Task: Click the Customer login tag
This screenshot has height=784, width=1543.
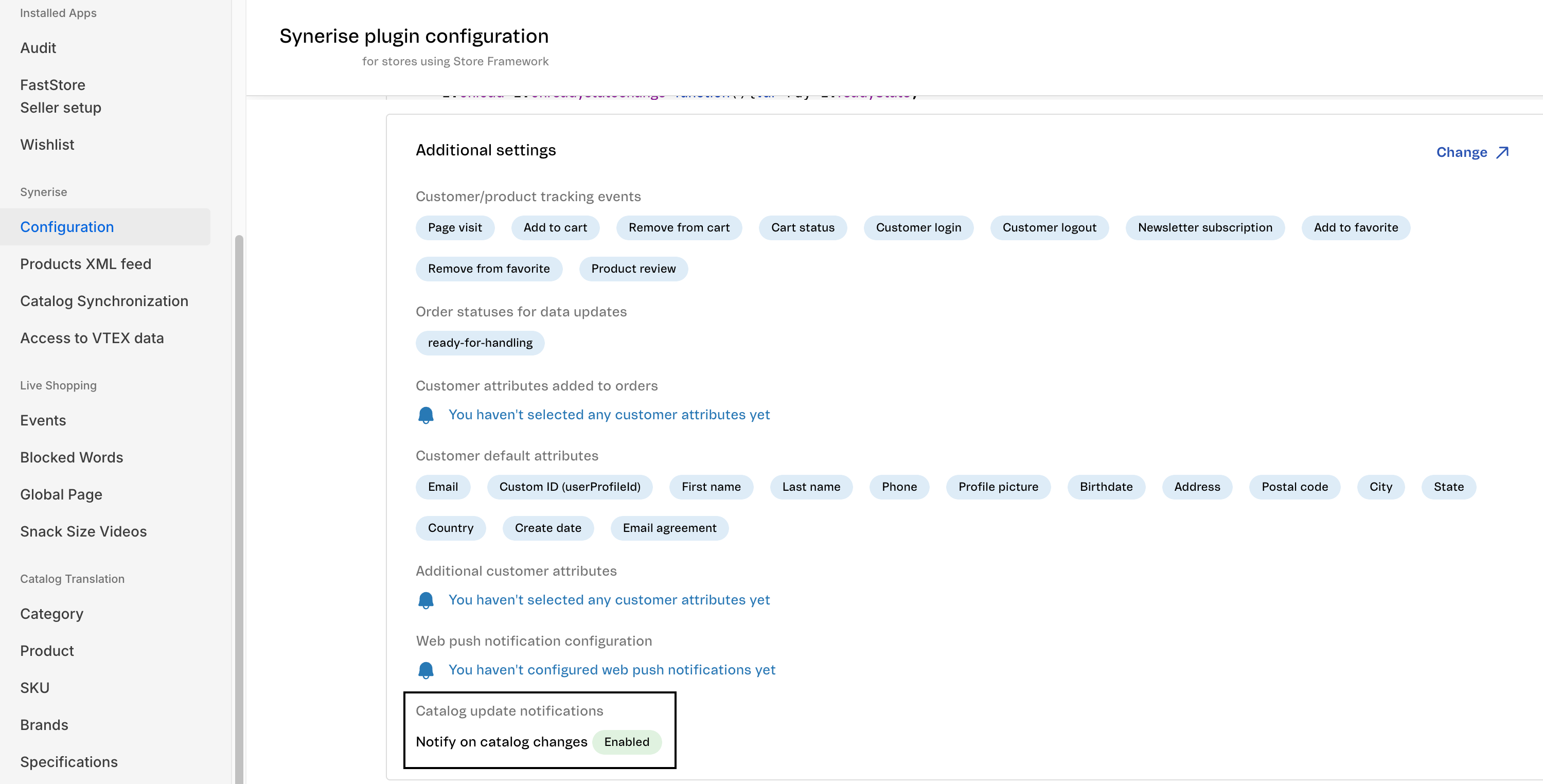Action: point(919,227)
